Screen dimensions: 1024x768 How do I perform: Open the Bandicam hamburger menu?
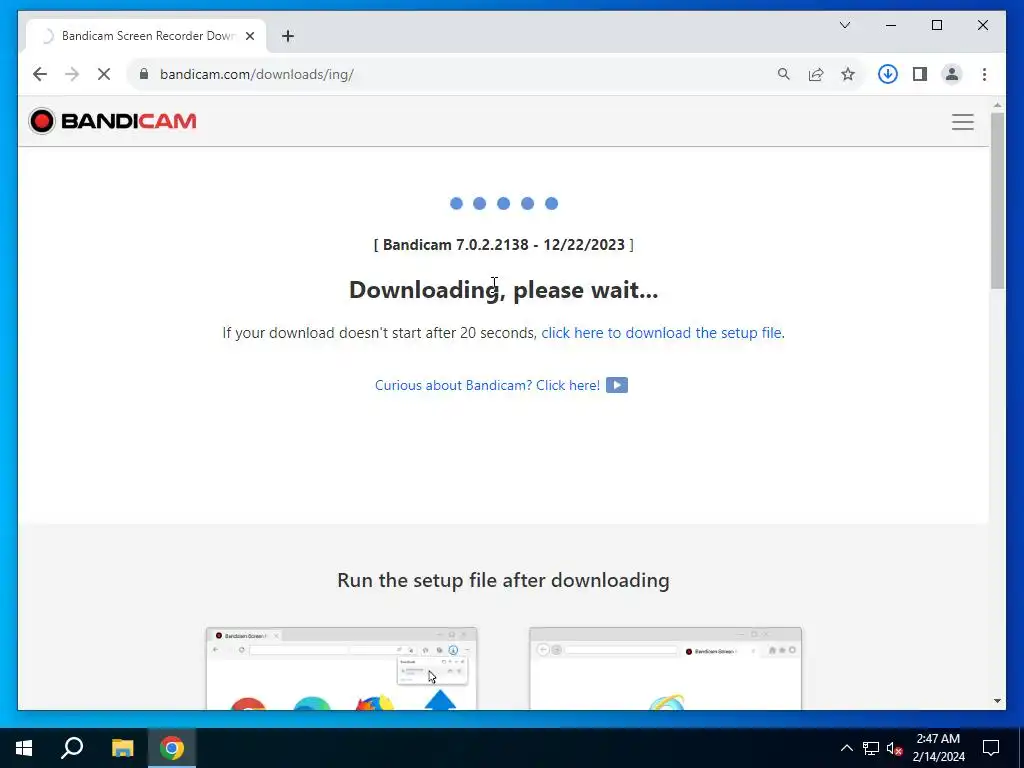click(963, 122)
